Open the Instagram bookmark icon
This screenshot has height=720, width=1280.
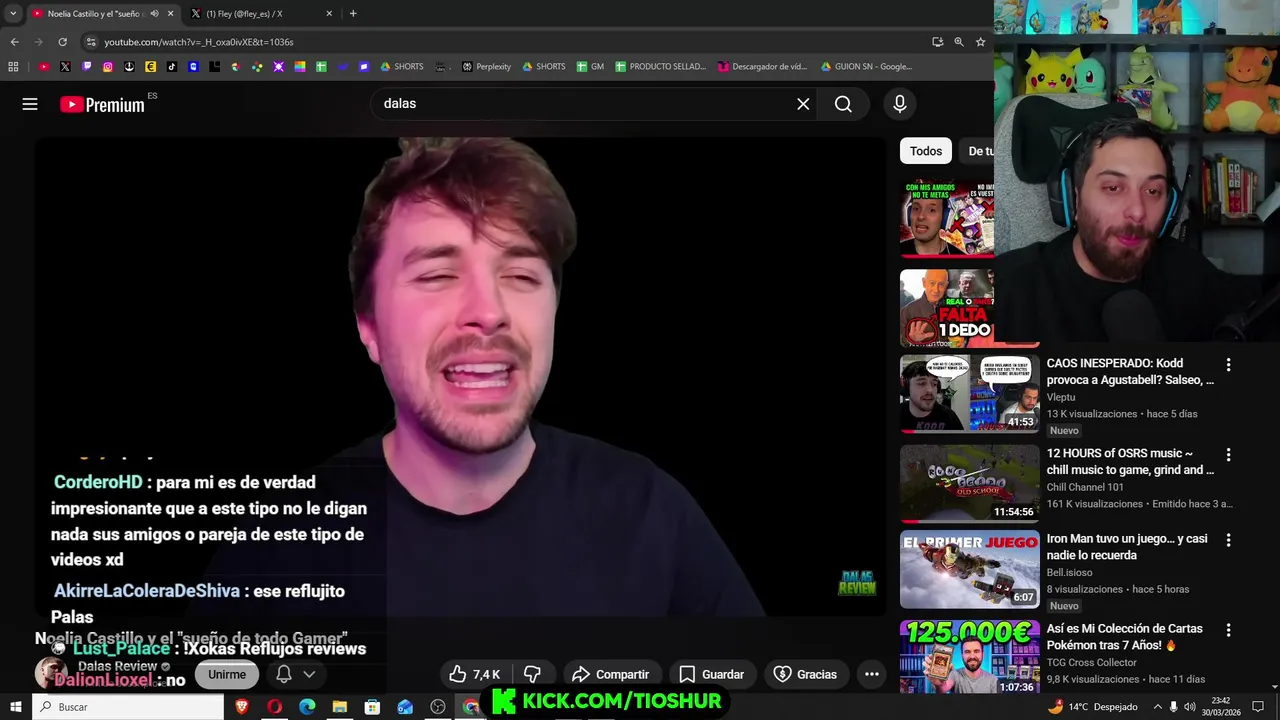[108, 67]
